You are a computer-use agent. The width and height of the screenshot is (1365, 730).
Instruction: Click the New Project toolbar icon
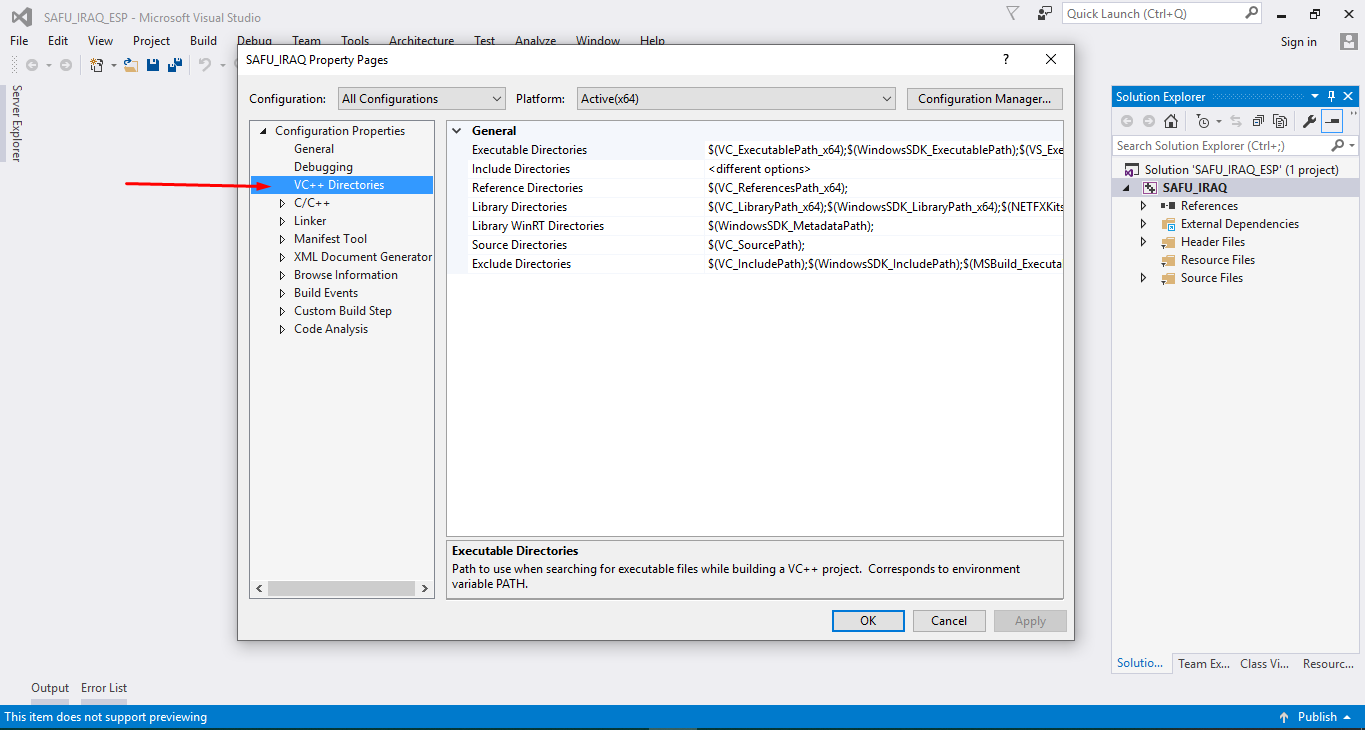pyautogui.click(x=96, y=65)
